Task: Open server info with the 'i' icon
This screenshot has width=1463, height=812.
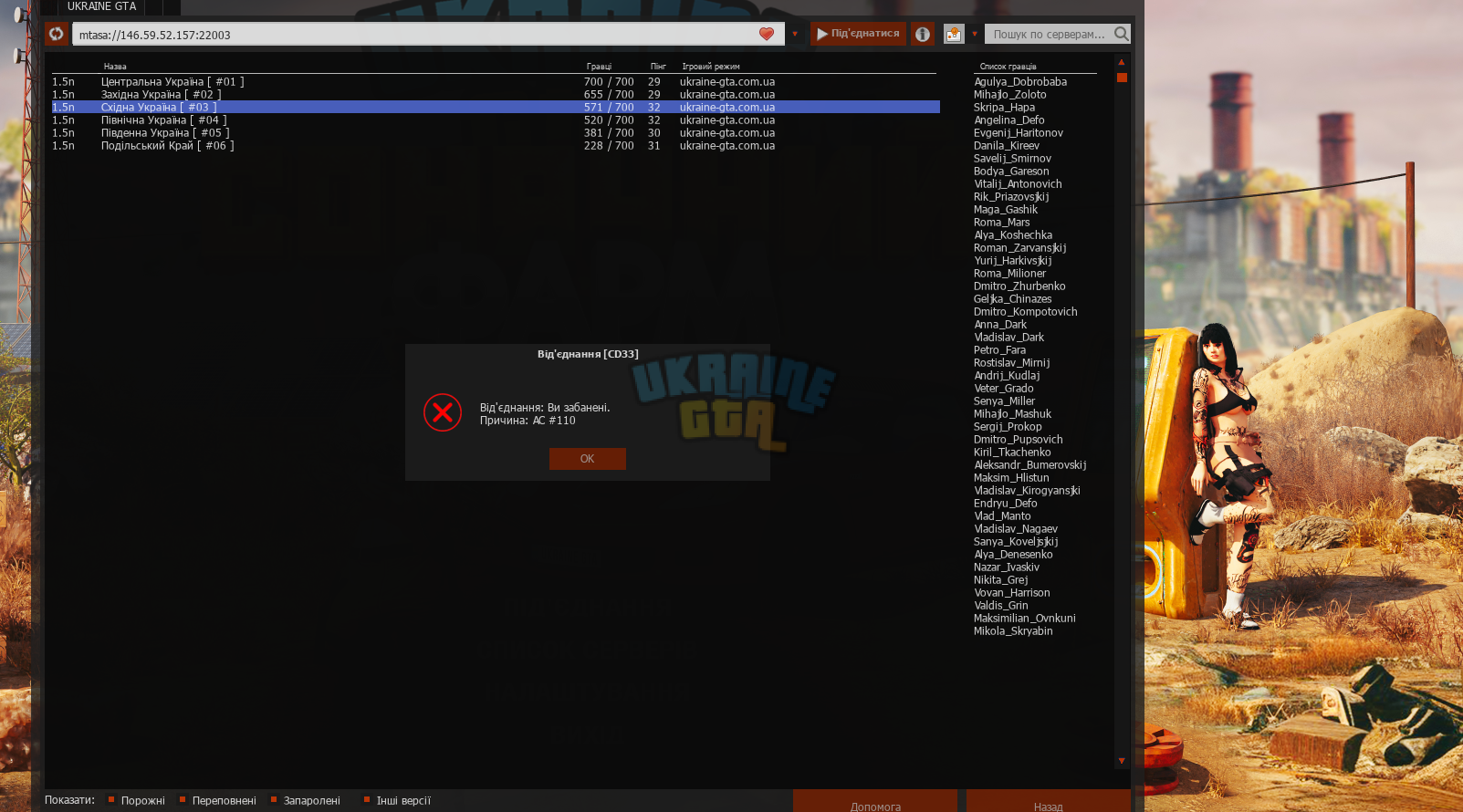Action: pos(923,34)
